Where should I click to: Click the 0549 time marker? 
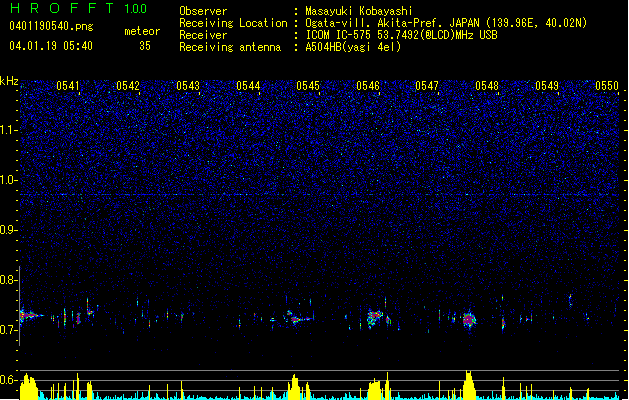(547, 86)
